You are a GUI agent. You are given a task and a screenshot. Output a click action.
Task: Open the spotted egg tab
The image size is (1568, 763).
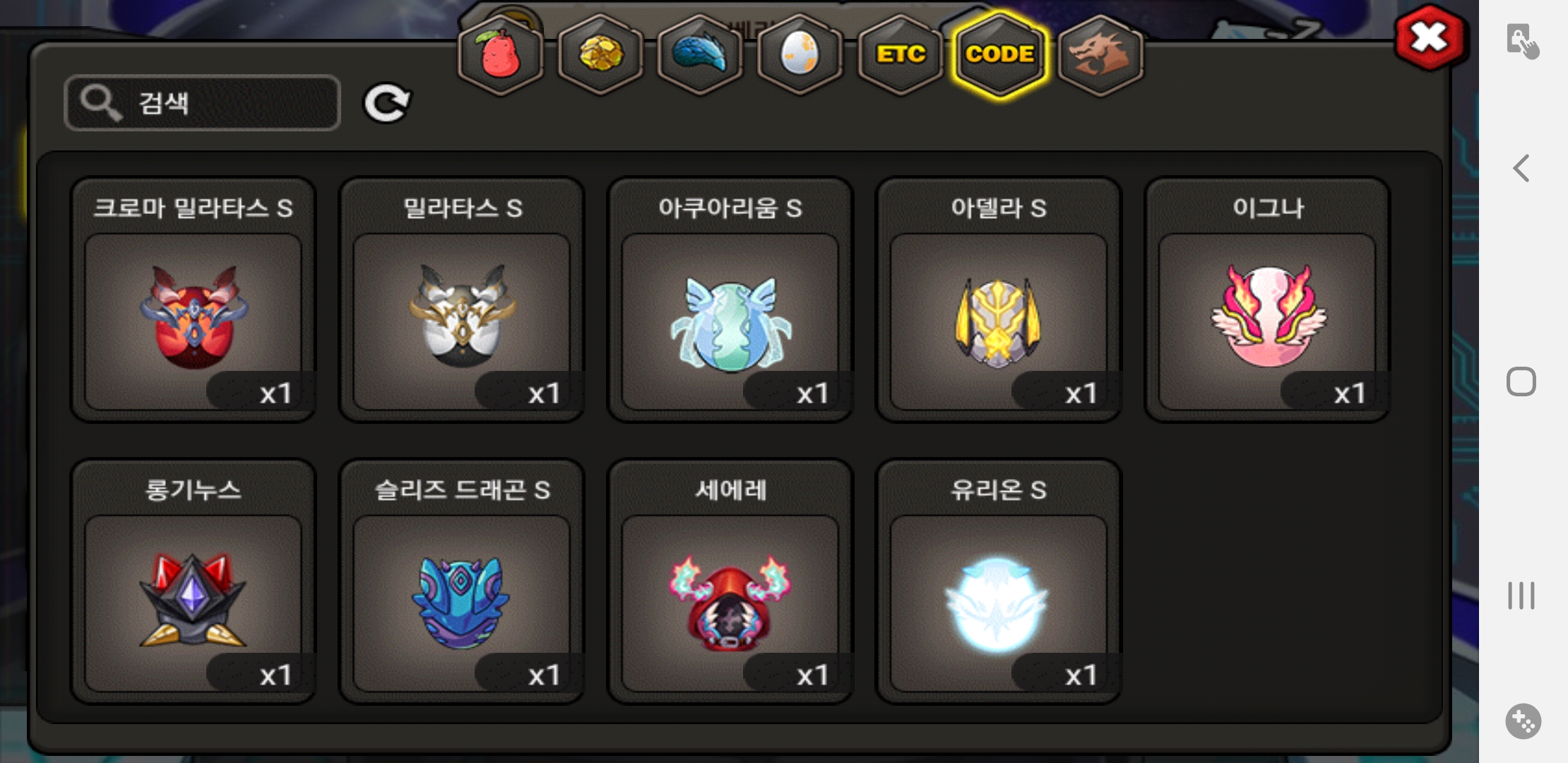point(800,54)
